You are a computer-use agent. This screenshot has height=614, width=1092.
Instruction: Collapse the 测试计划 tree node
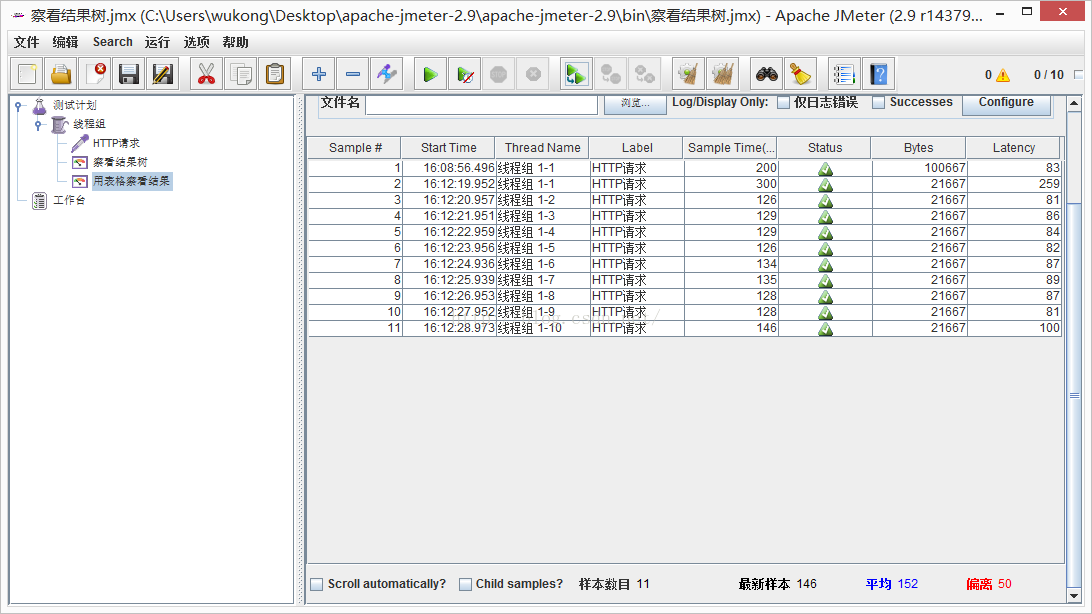(18, 105)
